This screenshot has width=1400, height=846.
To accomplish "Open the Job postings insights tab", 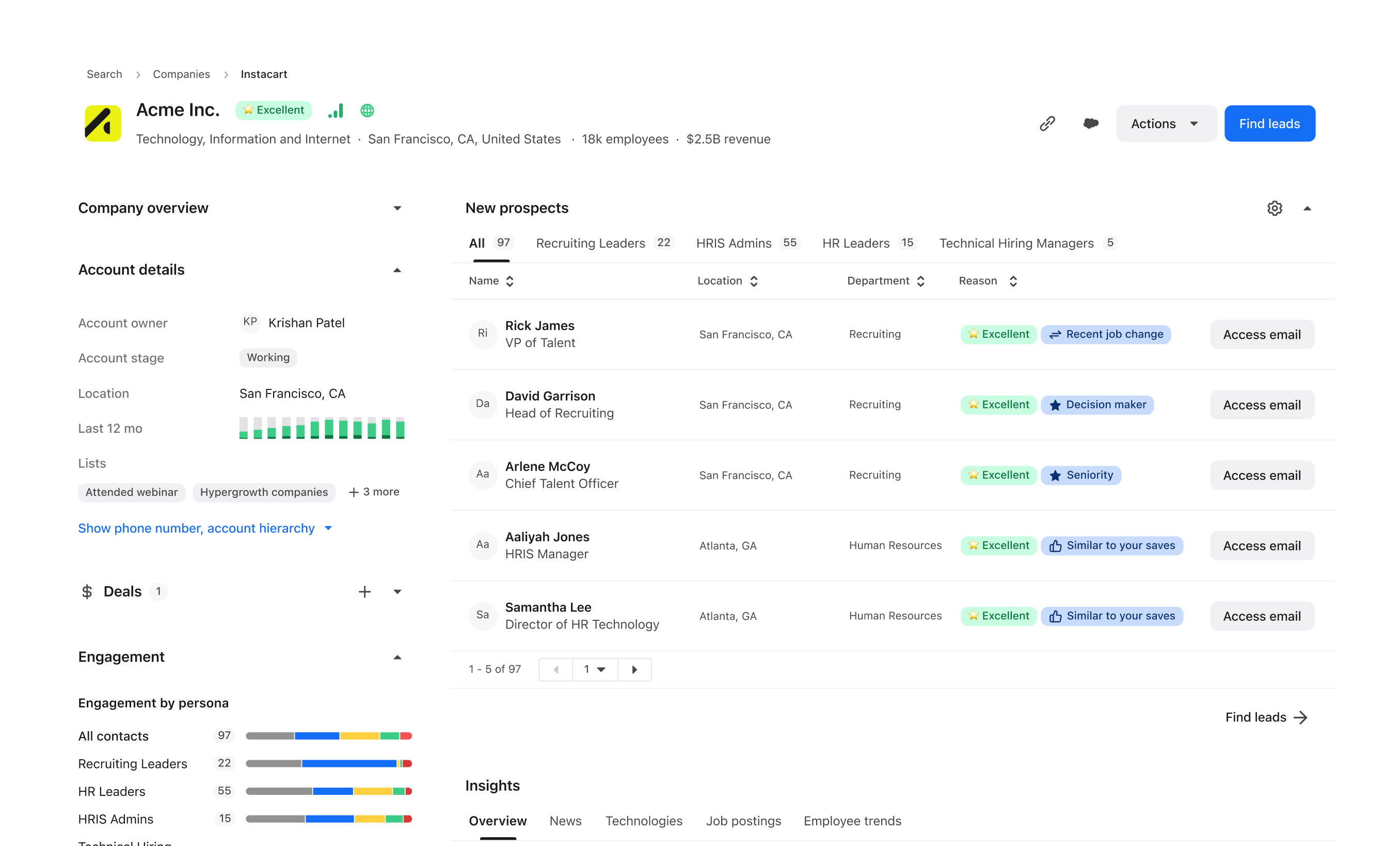I will [x=743, y=821].
